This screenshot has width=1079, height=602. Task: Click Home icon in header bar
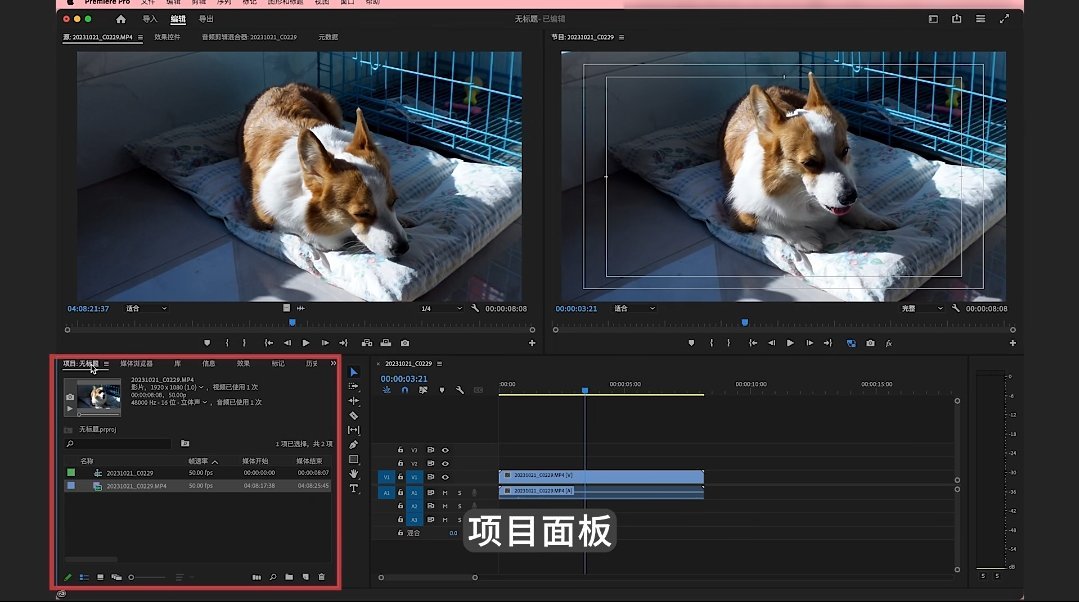tap(121, 19)
